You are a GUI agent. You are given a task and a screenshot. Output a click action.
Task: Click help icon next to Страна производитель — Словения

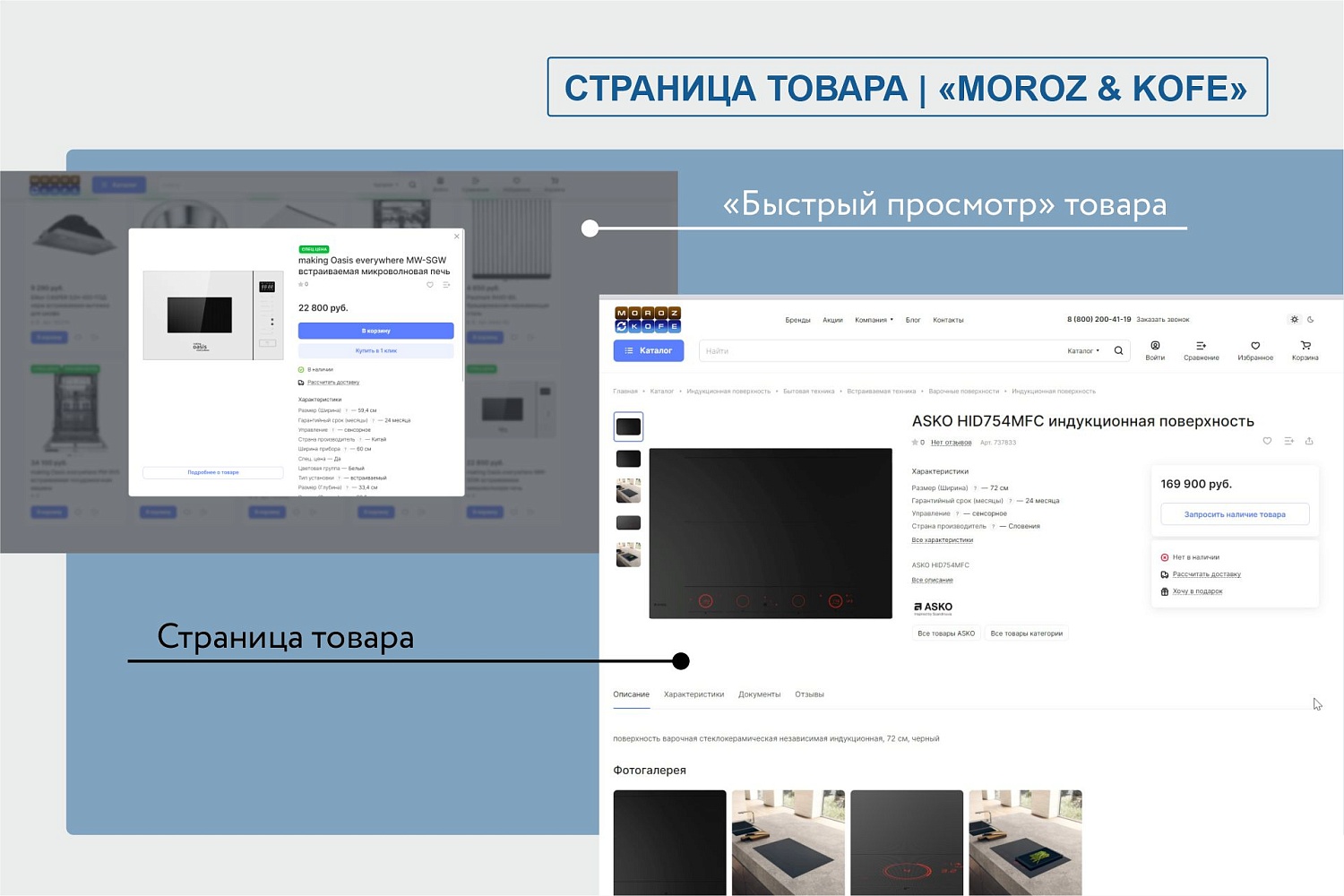[x=993, y=527]
